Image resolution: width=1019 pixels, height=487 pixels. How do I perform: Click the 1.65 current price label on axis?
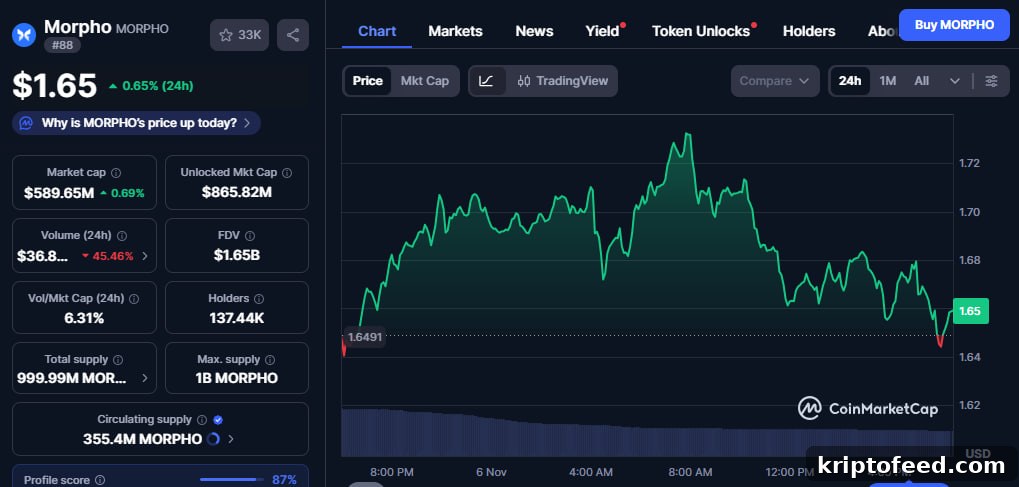[970, 311]
